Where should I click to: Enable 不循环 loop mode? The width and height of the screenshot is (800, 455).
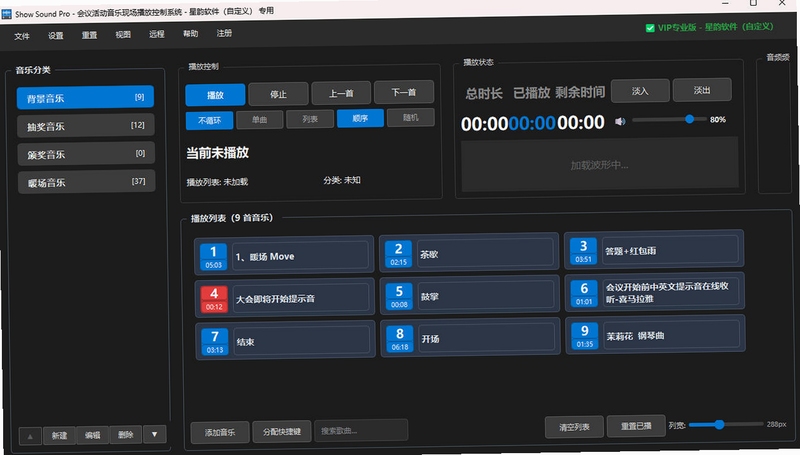[210, 120]
